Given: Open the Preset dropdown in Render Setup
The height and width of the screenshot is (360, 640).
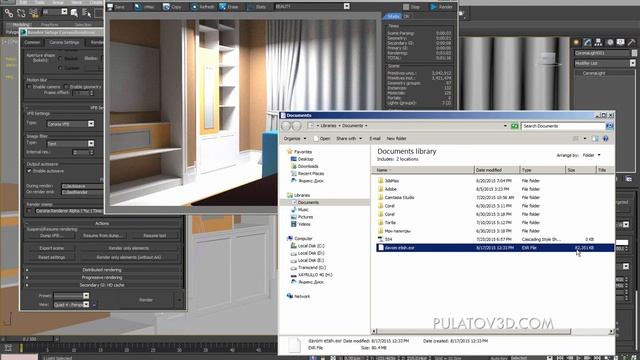Looking at the screenshot, I should coord(71,296).
